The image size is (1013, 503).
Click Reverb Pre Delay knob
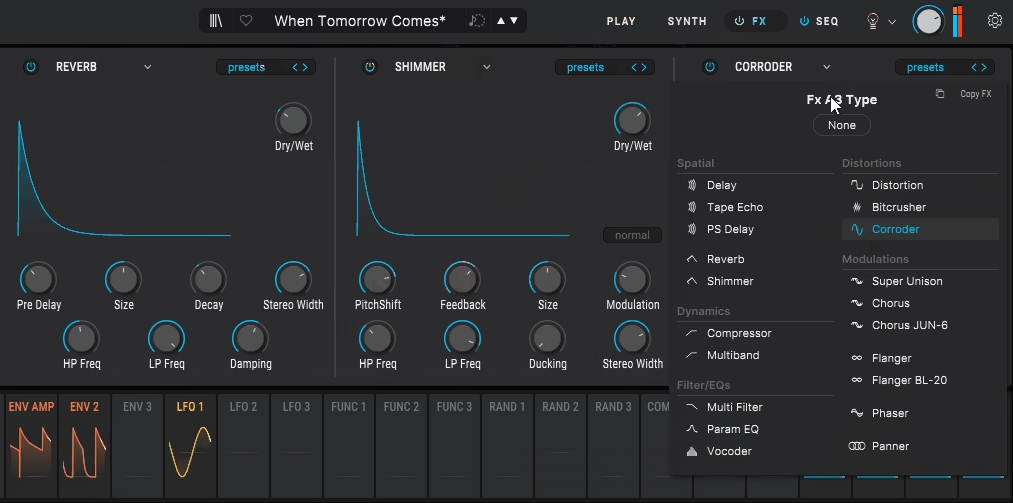pos(39,280)
